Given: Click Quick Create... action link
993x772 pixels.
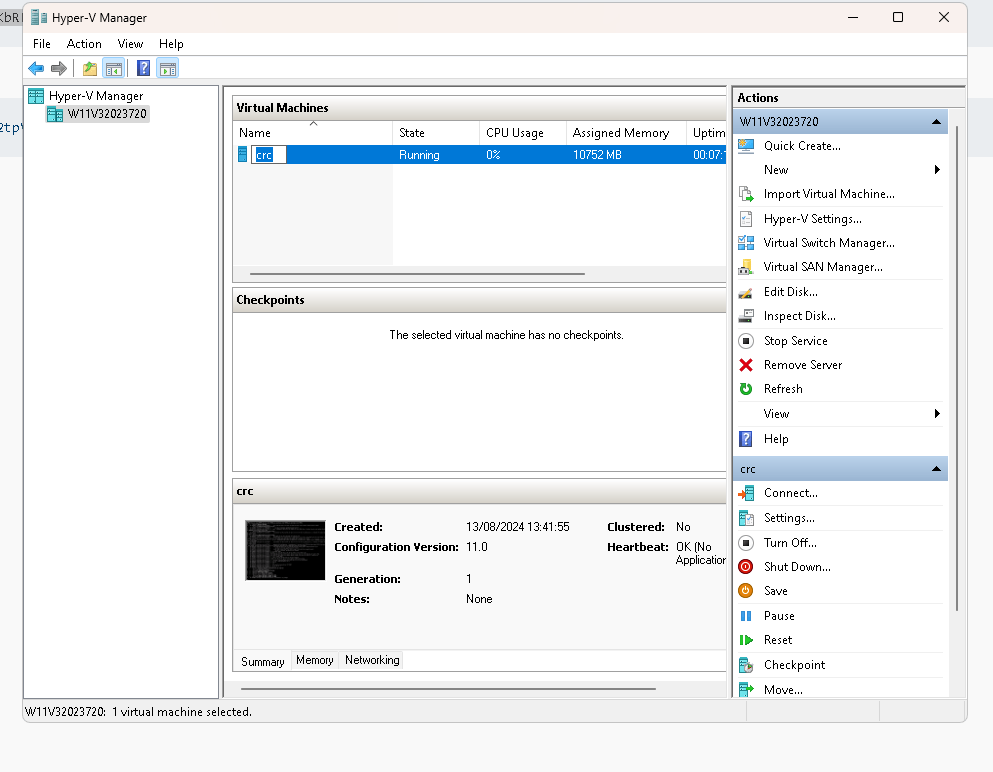Looking at the screenshot, I should coord(802,146).
